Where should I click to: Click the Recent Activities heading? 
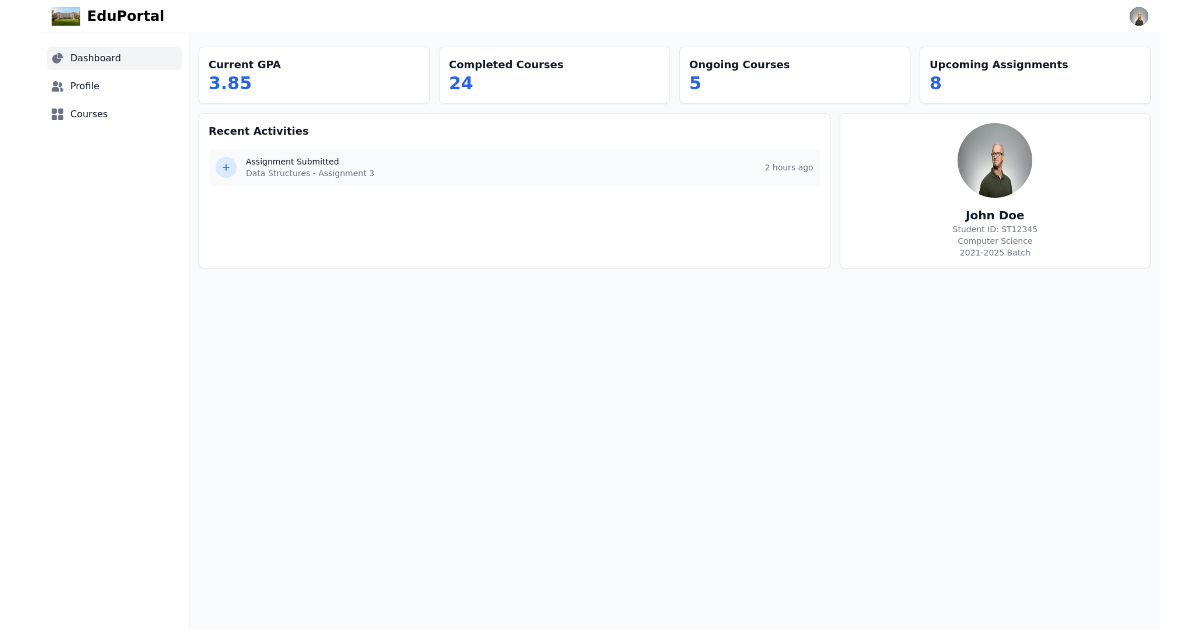coord(257,131)
